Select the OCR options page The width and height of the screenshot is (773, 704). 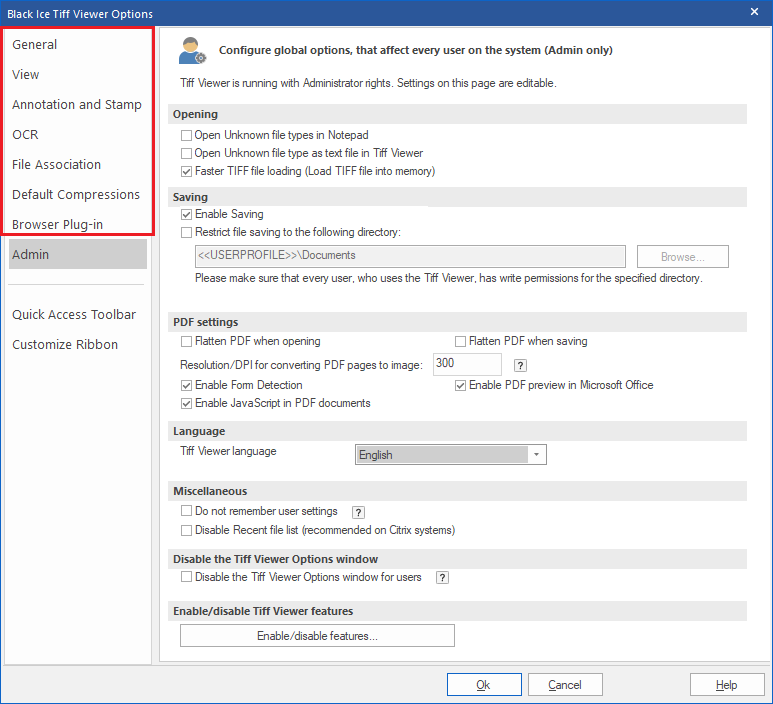[x=78, y=135]
